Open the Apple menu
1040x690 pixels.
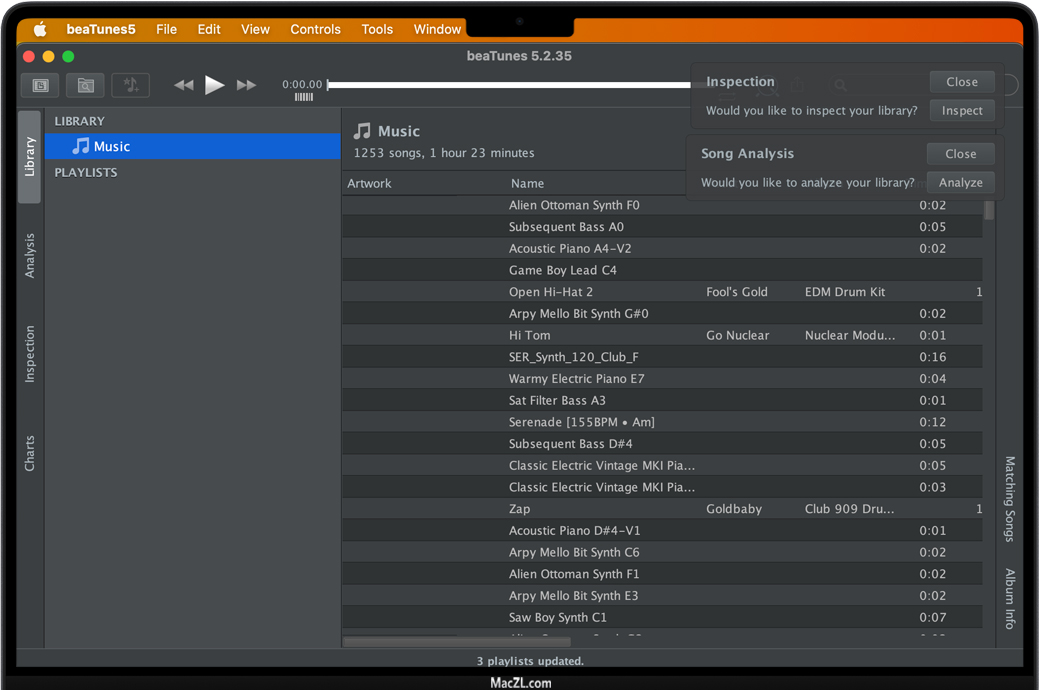41,29
